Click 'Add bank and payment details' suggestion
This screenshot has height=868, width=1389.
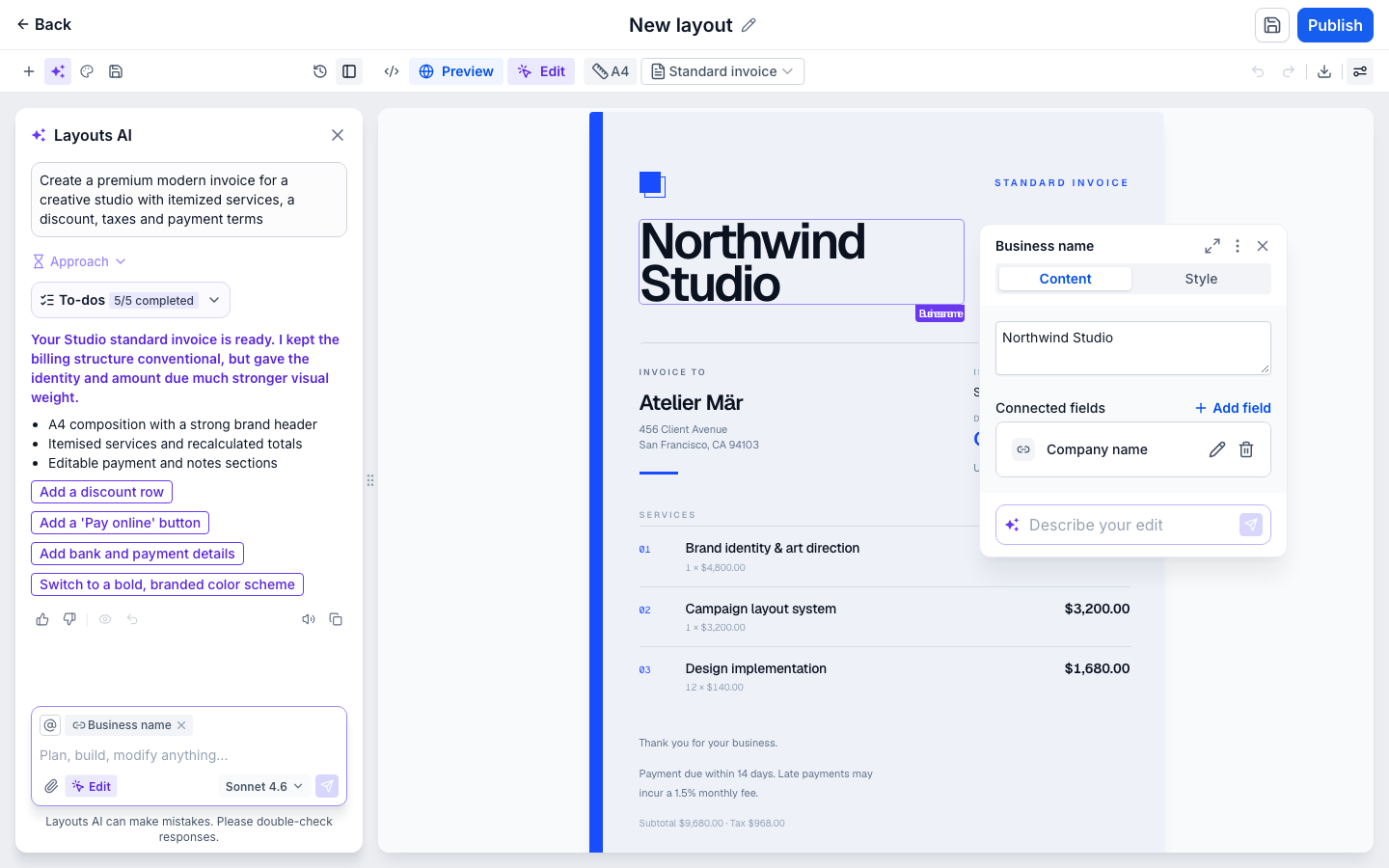[x=137, y=554]
